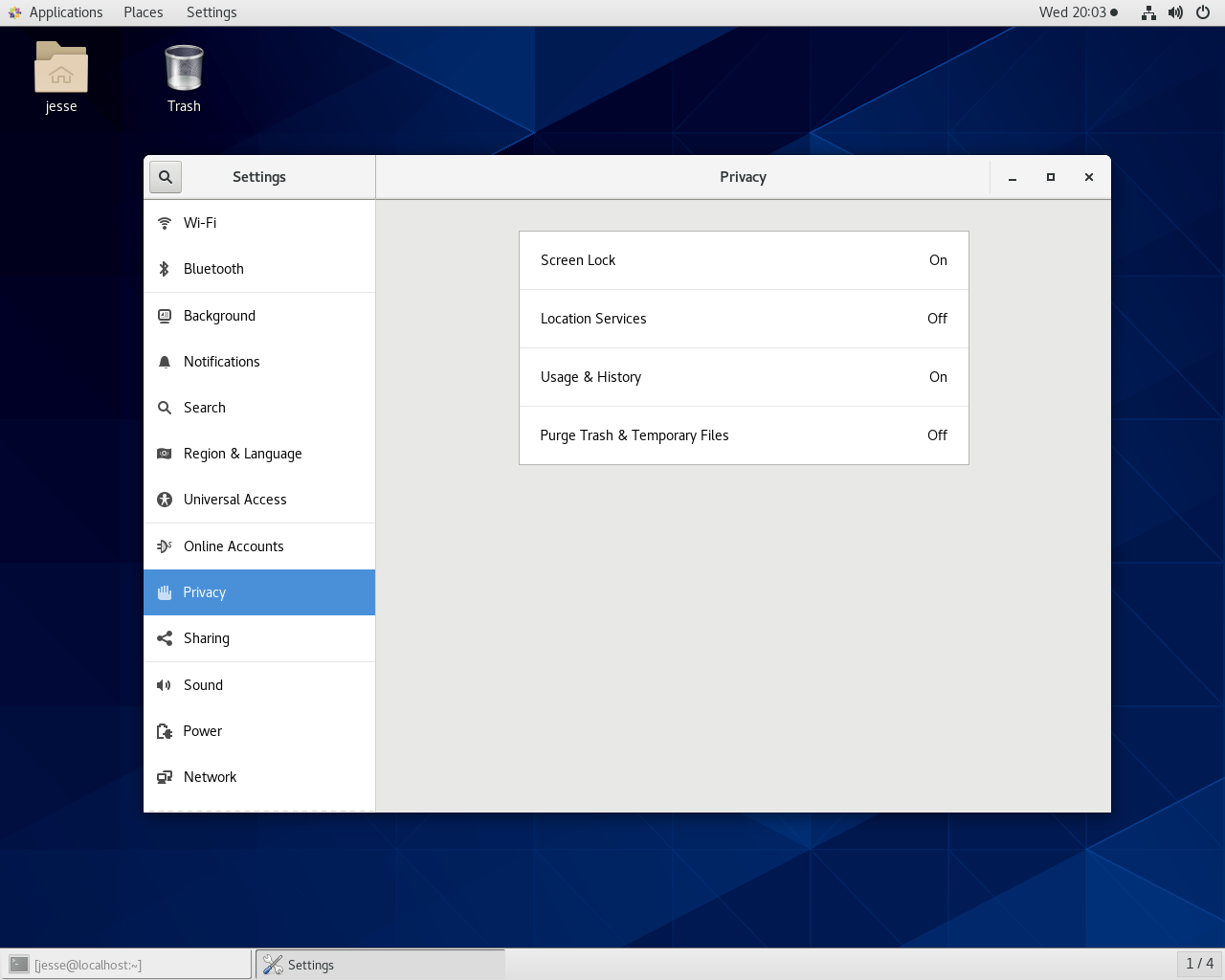
Task: Click the Trash can desktop icon
Action: 184,68
